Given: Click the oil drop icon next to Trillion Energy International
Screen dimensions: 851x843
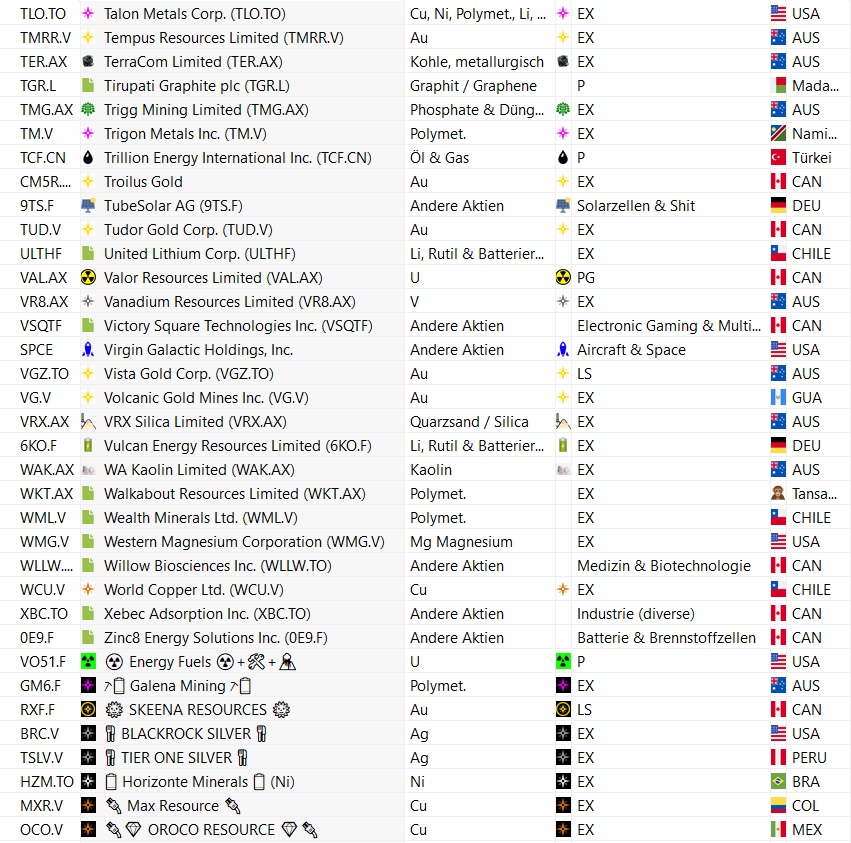Looking at the screenshot, I should tap(88, 157).
